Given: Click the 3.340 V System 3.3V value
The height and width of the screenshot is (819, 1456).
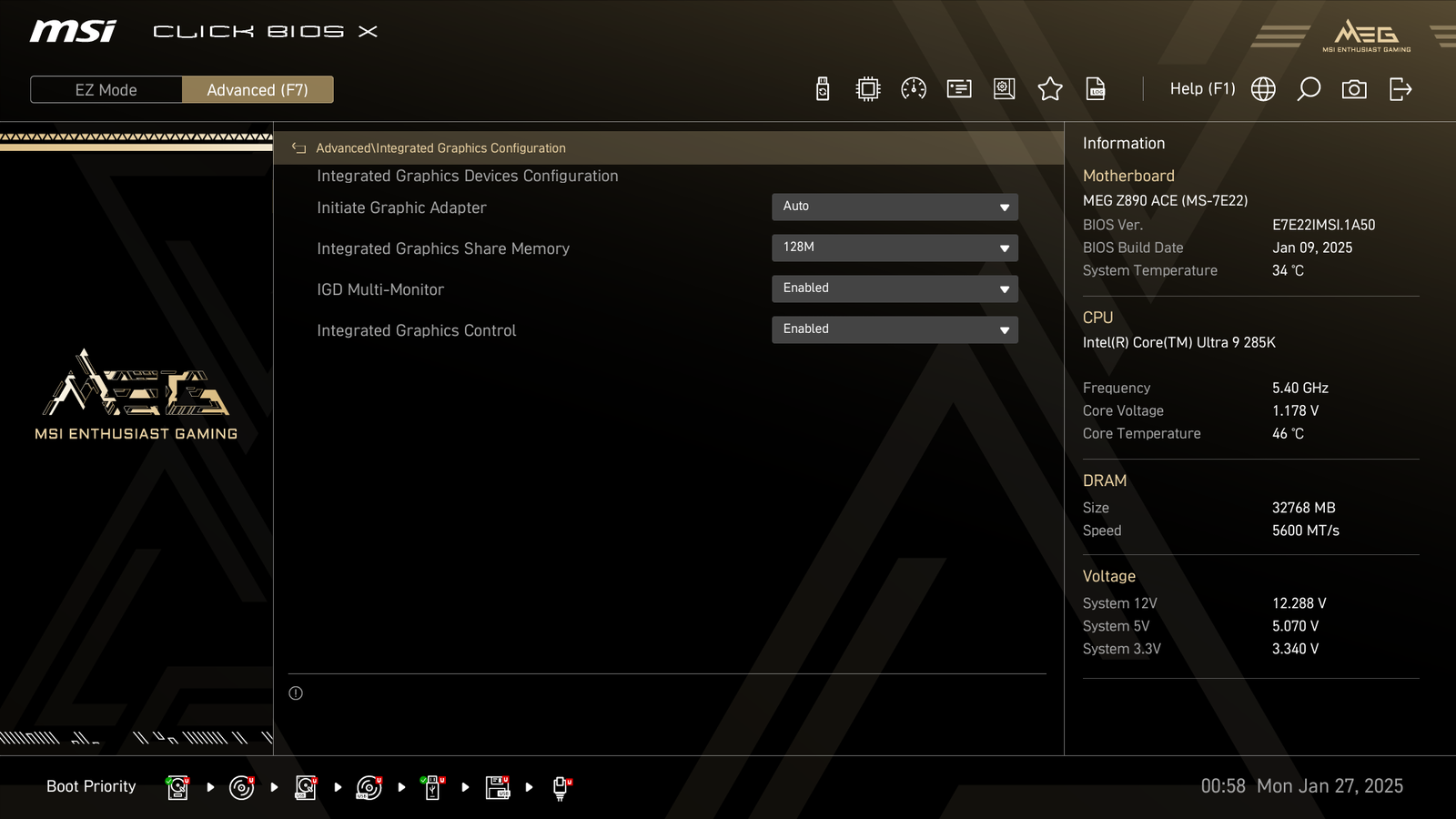Looking at the screenshot, I should click(x=1295, y=649).
